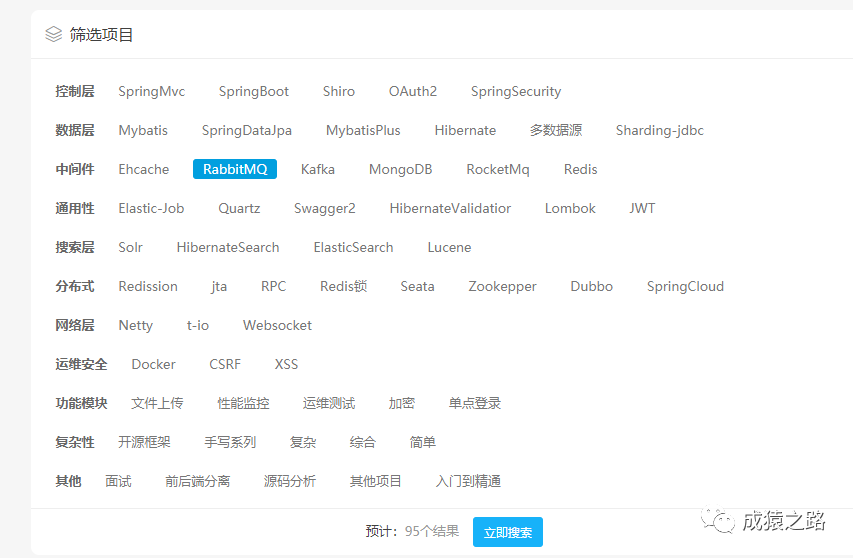
Task: Deselect the highlighted RabbitMQ tag
Action: pos(235,169)
